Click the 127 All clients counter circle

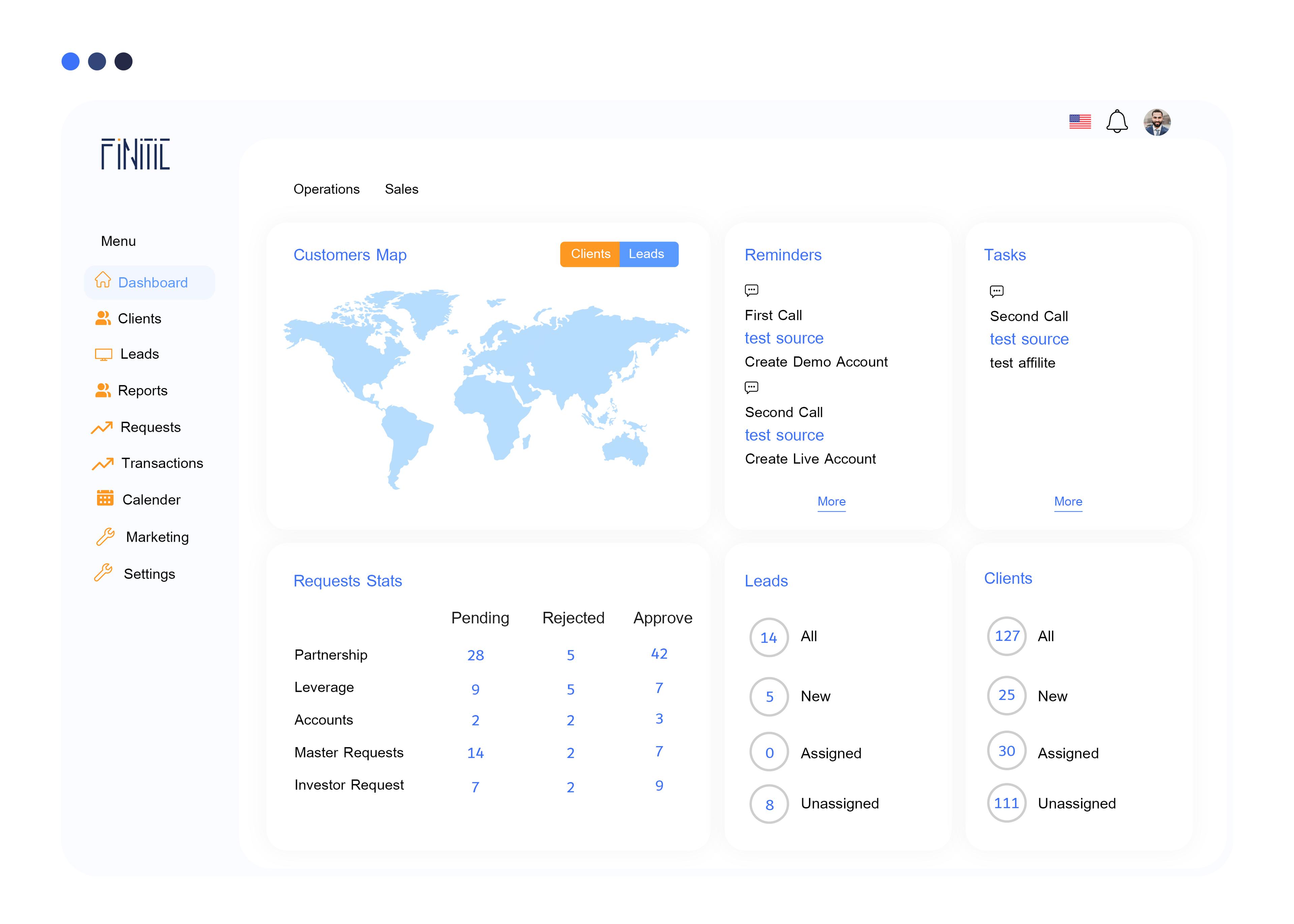pos(1006,636)
